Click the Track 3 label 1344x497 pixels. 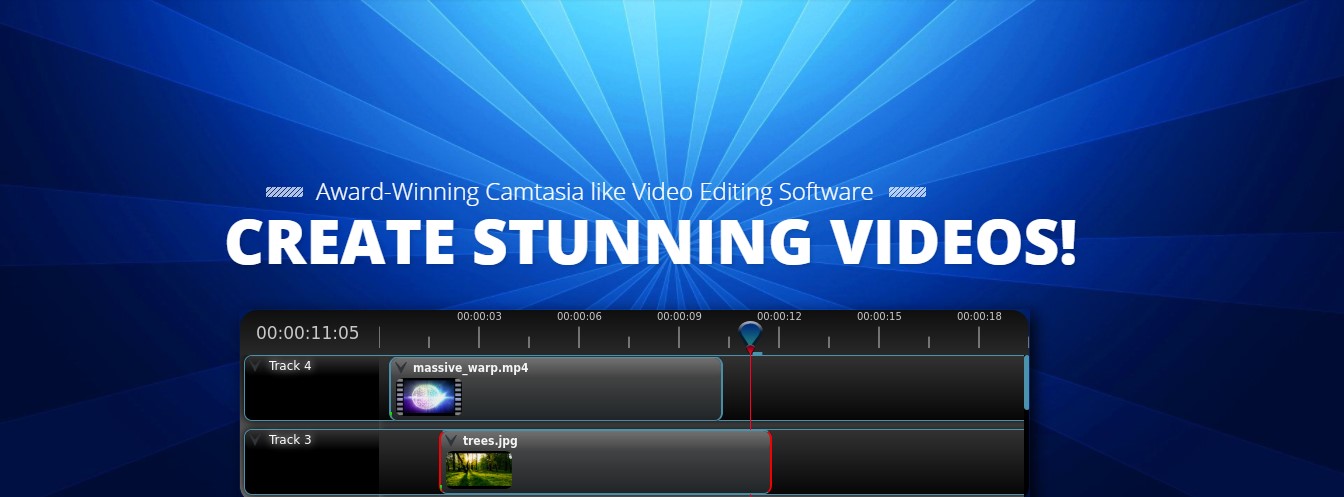(x=290, y=440)
